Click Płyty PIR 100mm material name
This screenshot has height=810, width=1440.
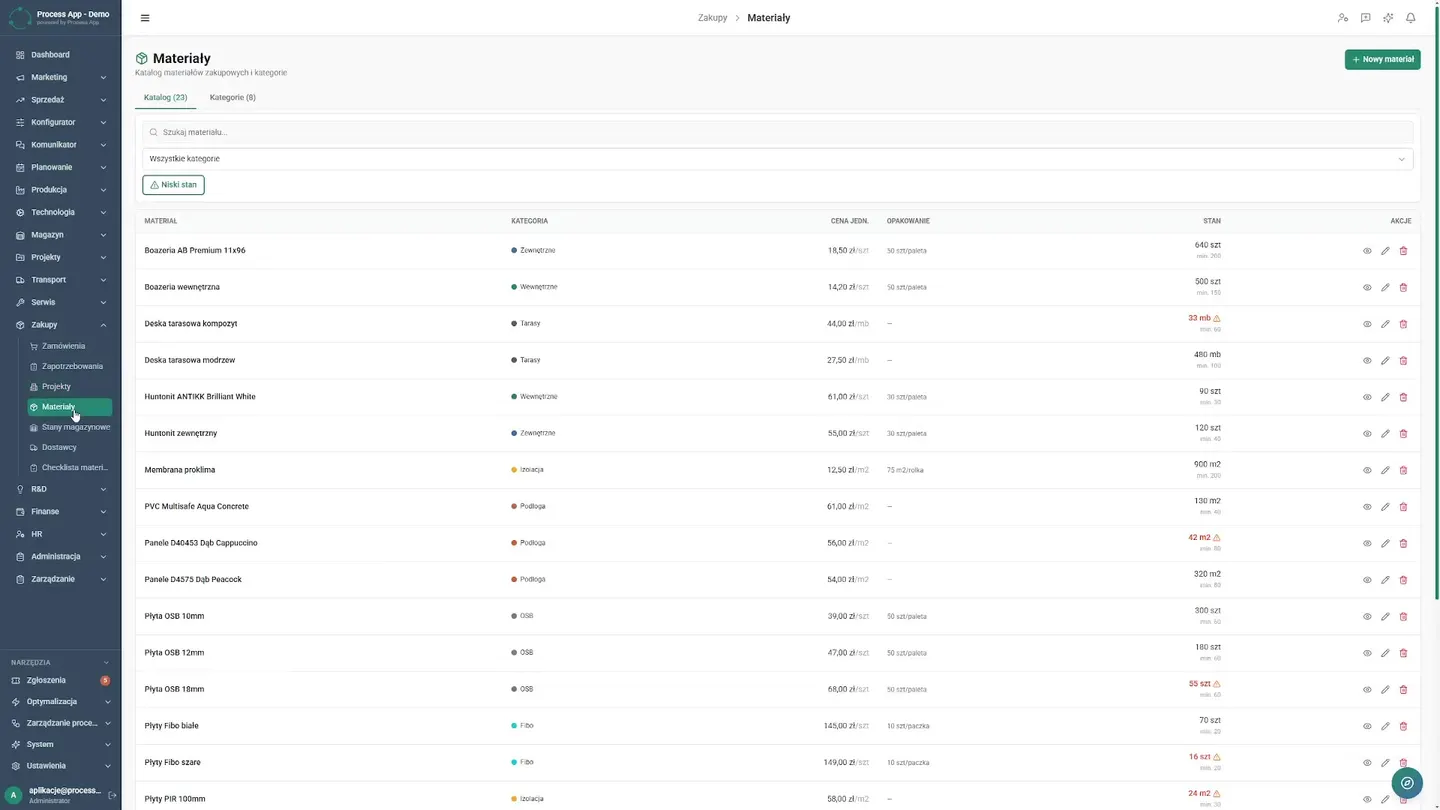(x=175, y=799)
